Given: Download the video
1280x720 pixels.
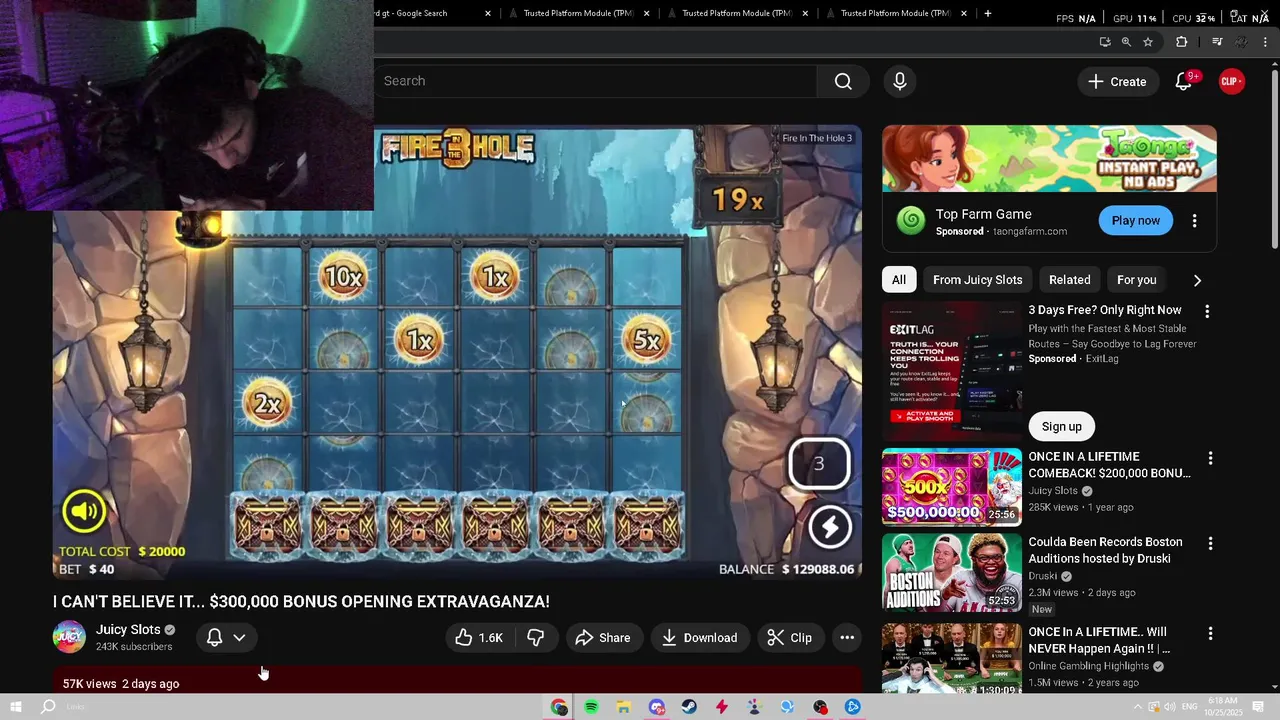Looking at the screenshot, I should (699, 638).
